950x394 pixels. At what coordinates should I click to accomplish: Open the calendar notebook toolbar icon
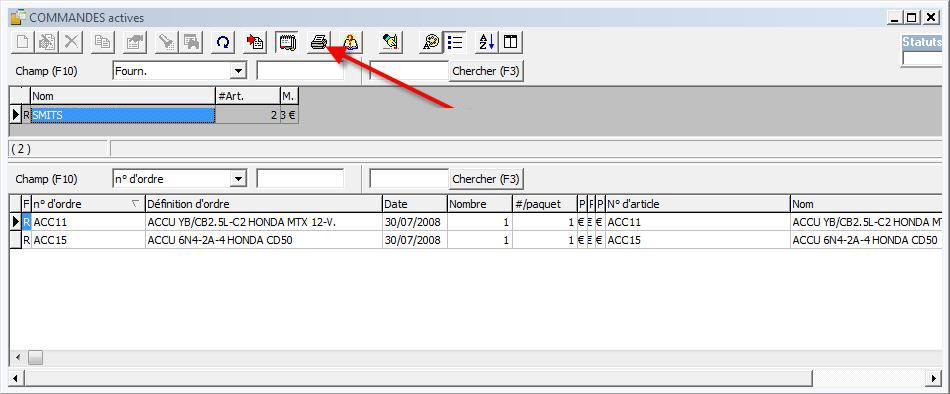[286, 42]
